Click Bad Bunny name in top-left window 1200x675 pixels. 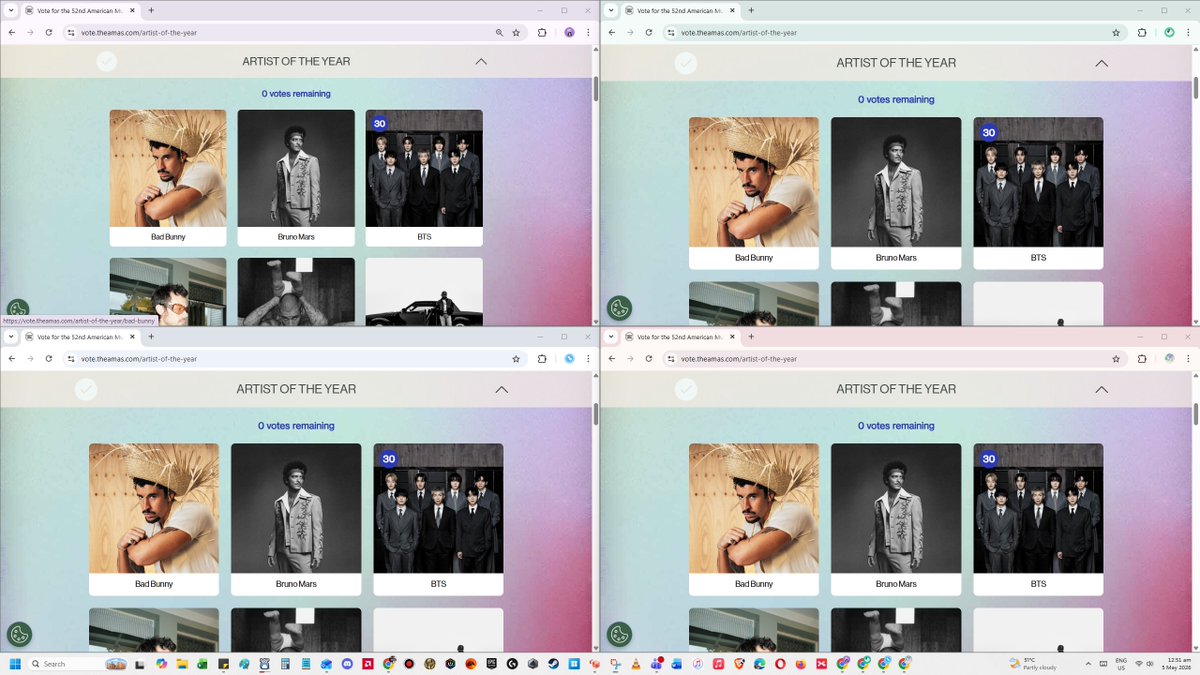click(x=168, y=237)
